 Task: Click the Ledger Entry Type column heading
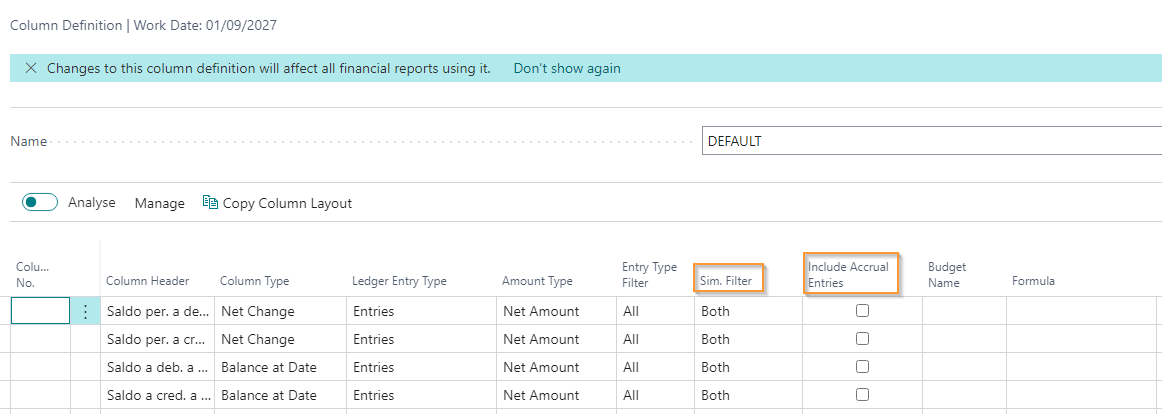click(x=399, y=281)
